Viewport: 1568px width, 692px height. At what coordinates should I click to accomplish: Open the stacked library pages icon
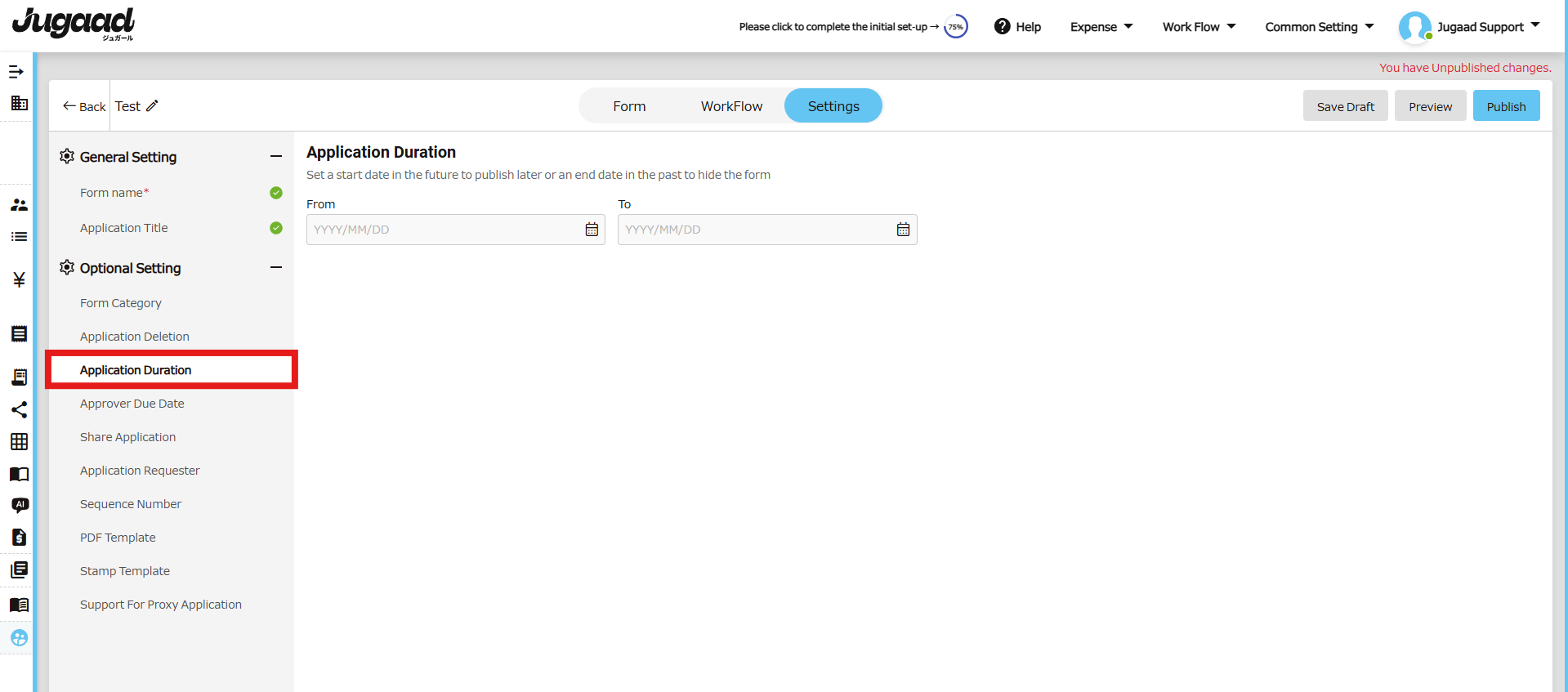pos(19,569)
